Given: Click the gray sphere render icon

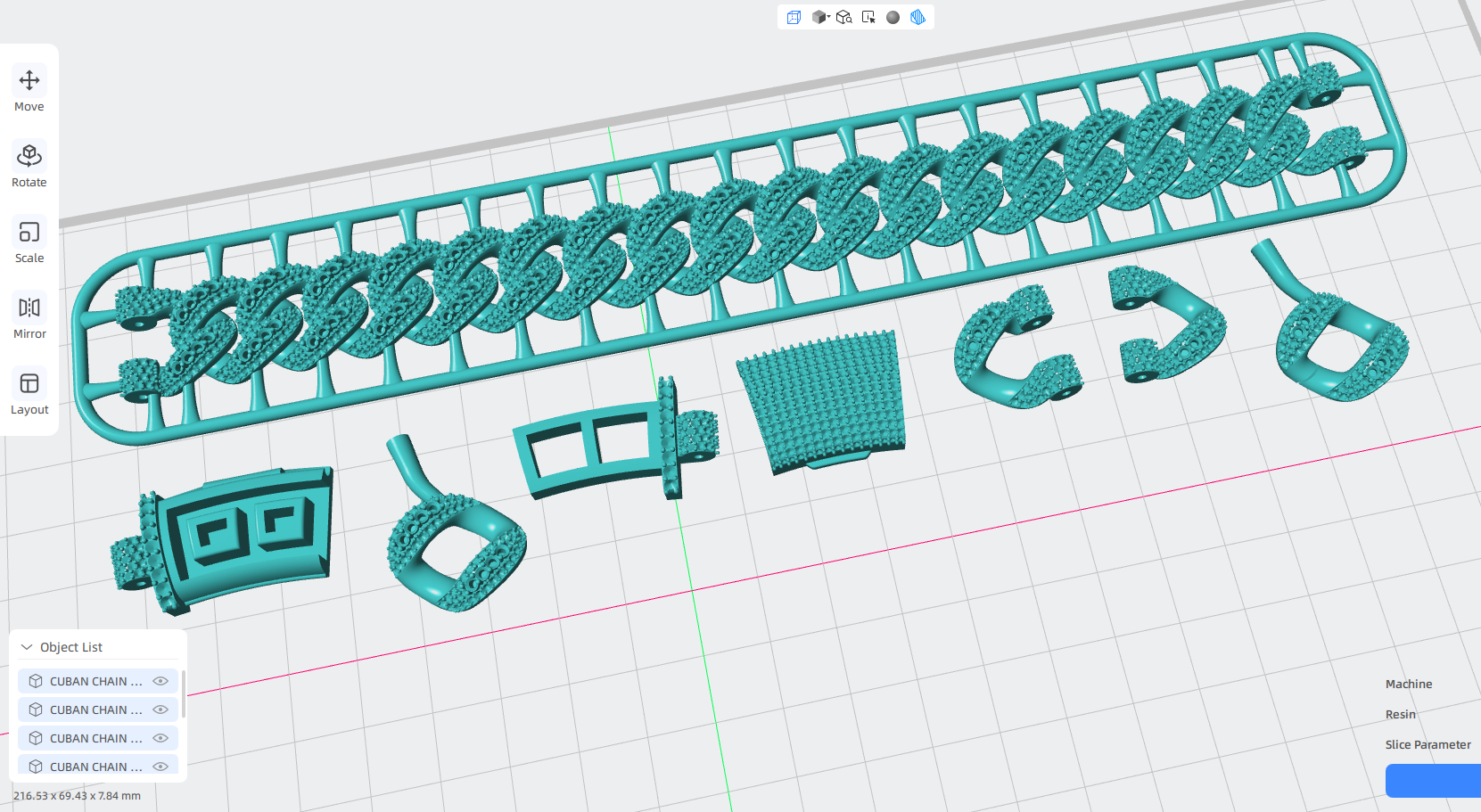Looking at the screenshot, I should pos(893,17).
